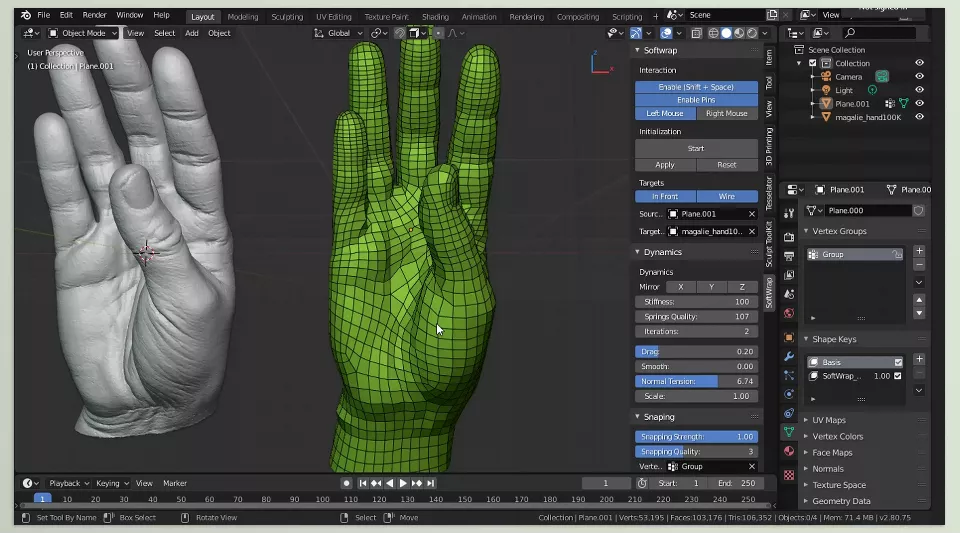This screenshot has width=960, height=533.
Task: Open the Modifiers wrench tab icon
Action: pyautogui.click(x=789, y=356)
